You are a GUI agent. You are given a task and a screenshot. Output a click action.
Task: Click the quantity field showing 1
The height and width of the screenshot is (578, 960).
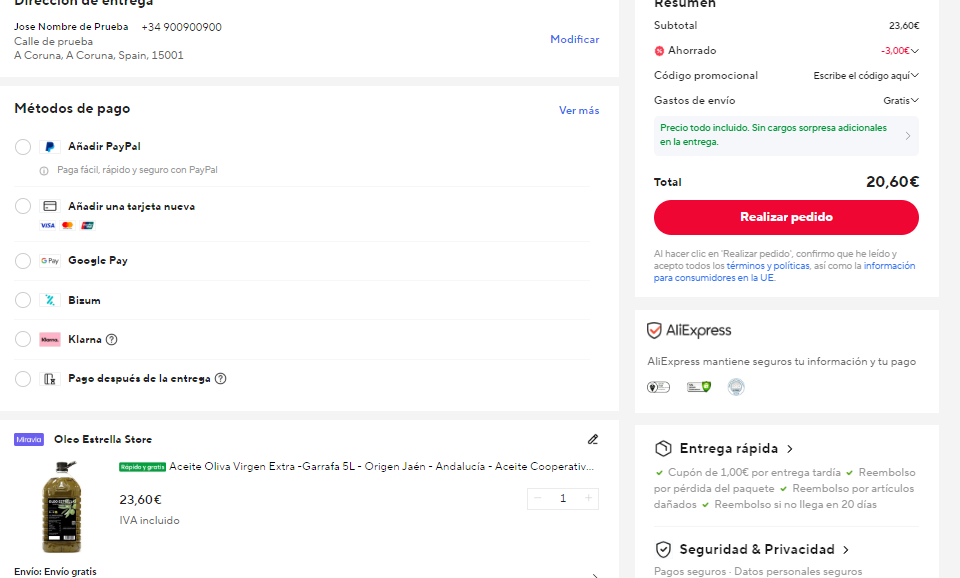coord(563,498)
